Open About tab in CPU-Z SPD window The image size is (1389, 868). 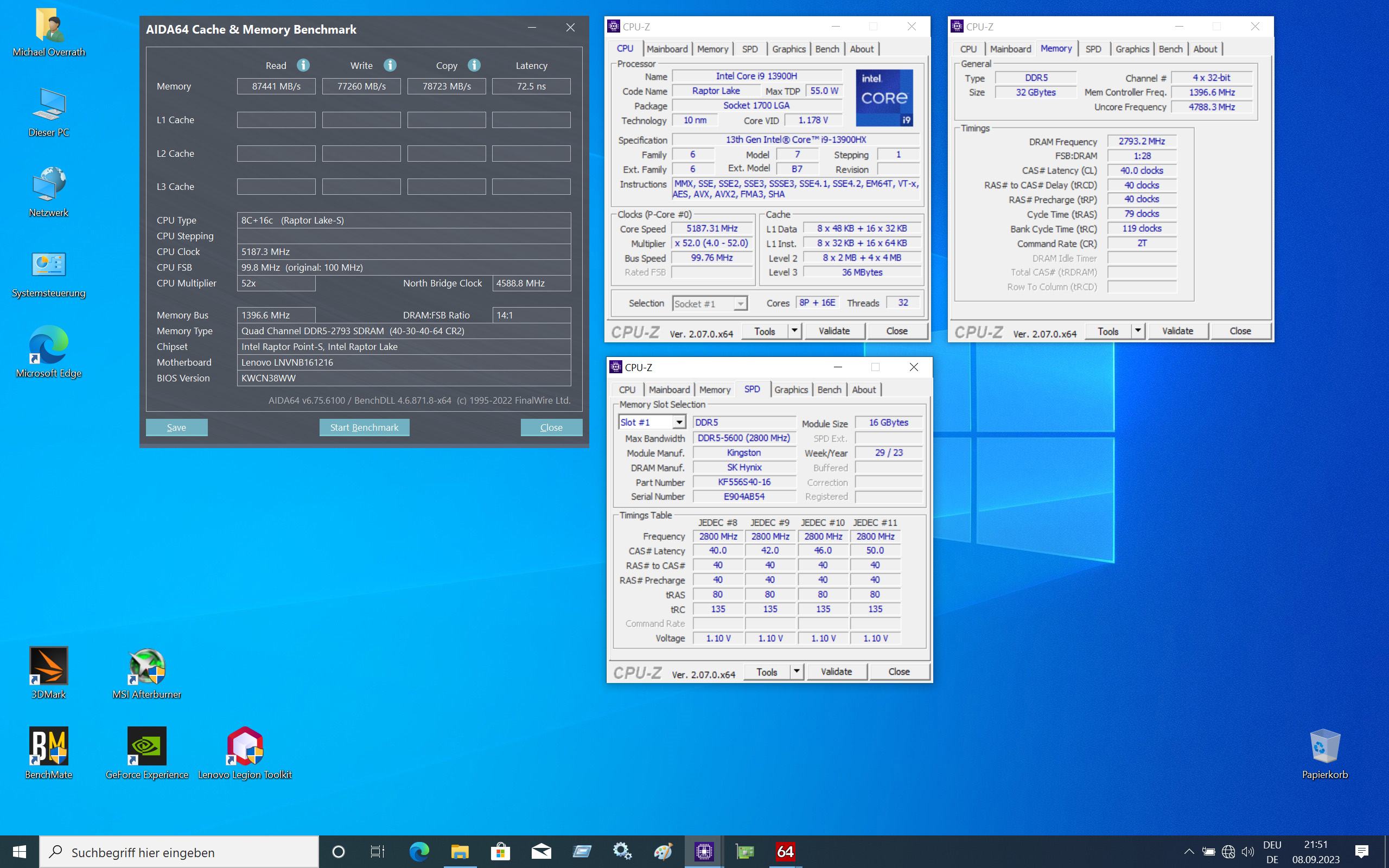864,390
